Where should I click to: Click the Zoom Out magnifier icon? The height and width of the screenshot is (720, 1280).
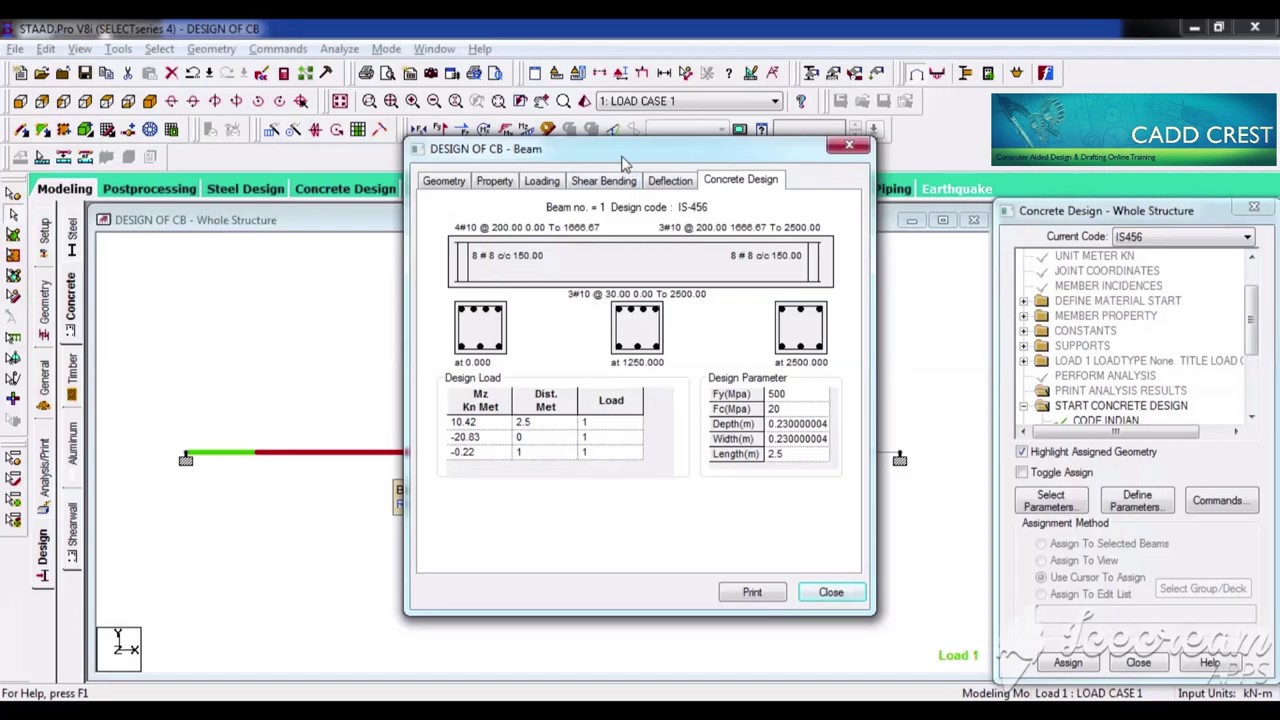pos(434,101)
